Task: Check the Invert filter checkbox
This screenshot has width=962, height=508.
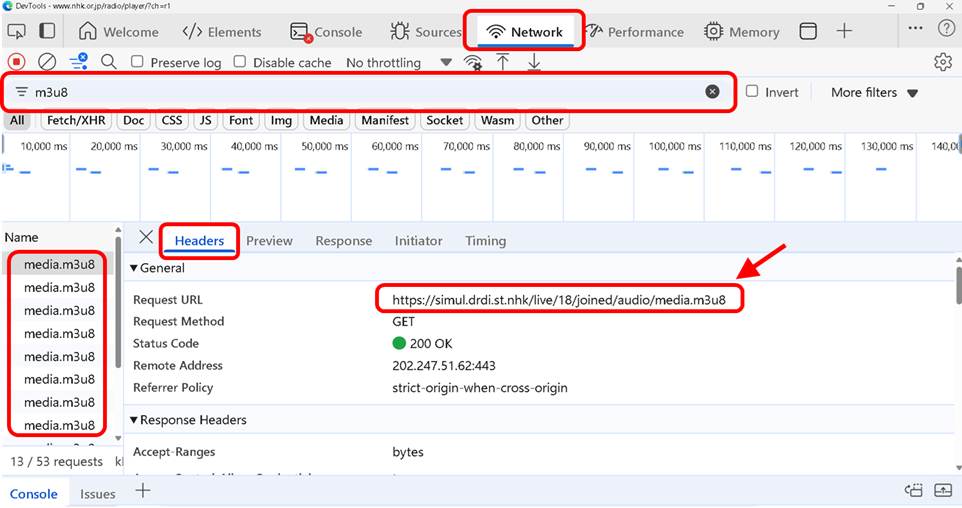Action: 752,92
